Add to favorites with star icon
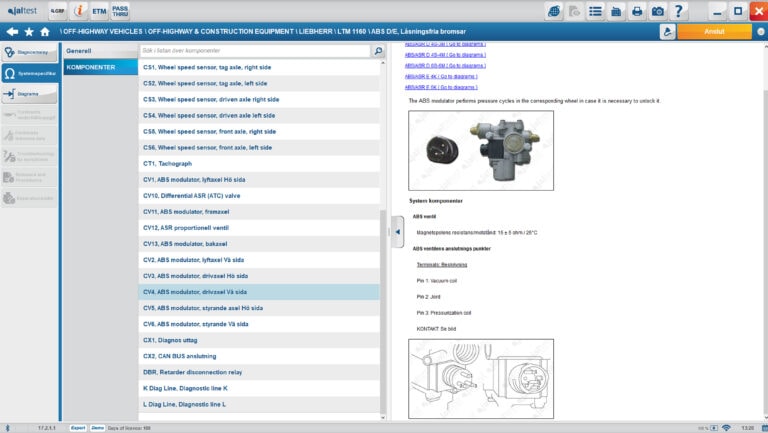The height and width of the screenshot is (433, 768). [x=29, y=32]
